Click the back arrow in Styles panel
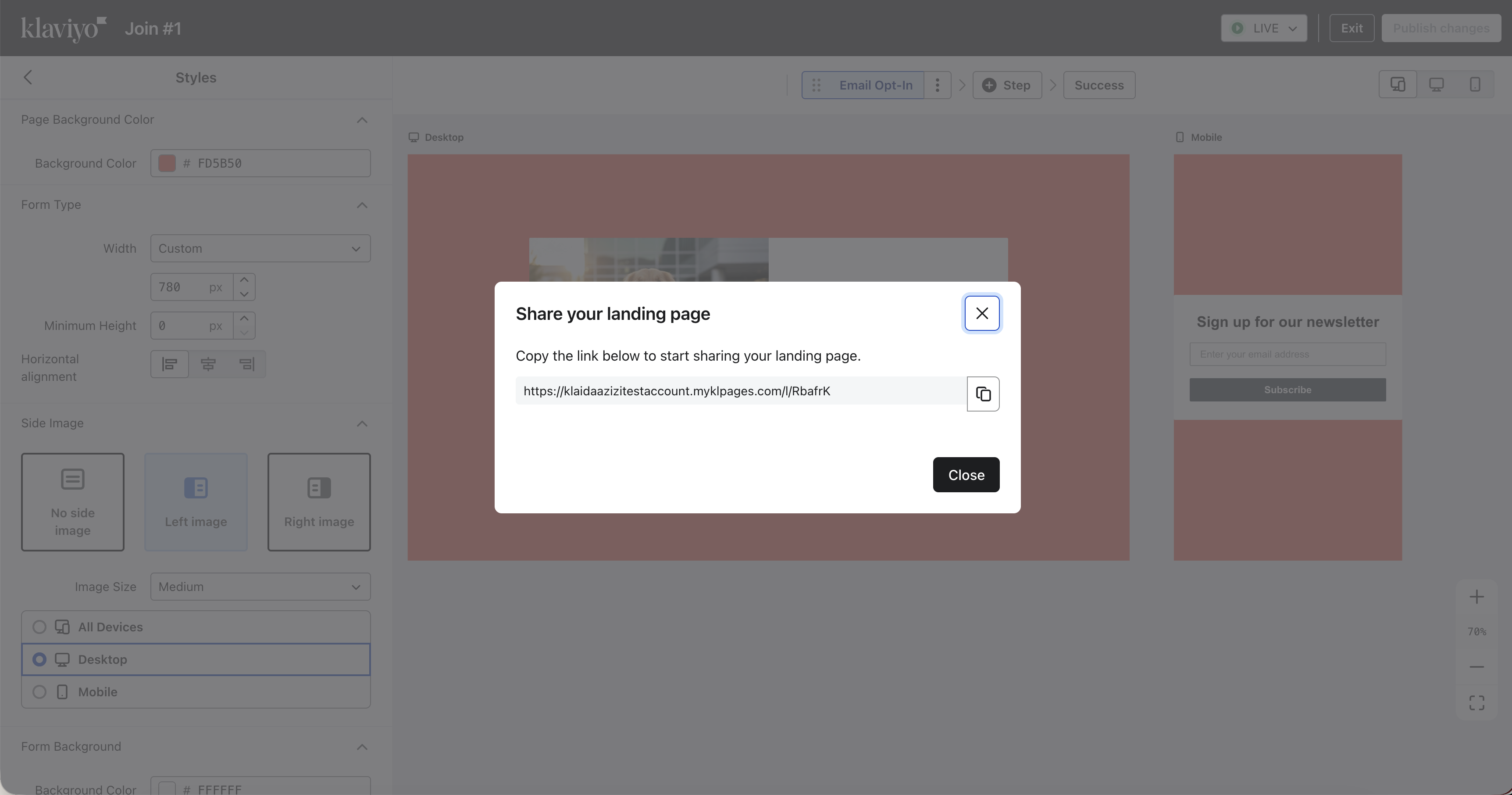This screenshot has width=1512, height=795. (28, 78)
